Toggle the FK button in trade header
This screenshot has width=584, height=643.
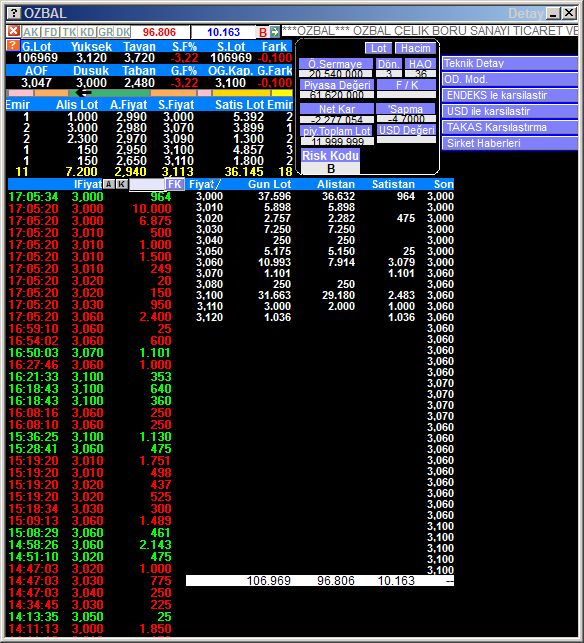pyautogui.click(x=175, y=184)
